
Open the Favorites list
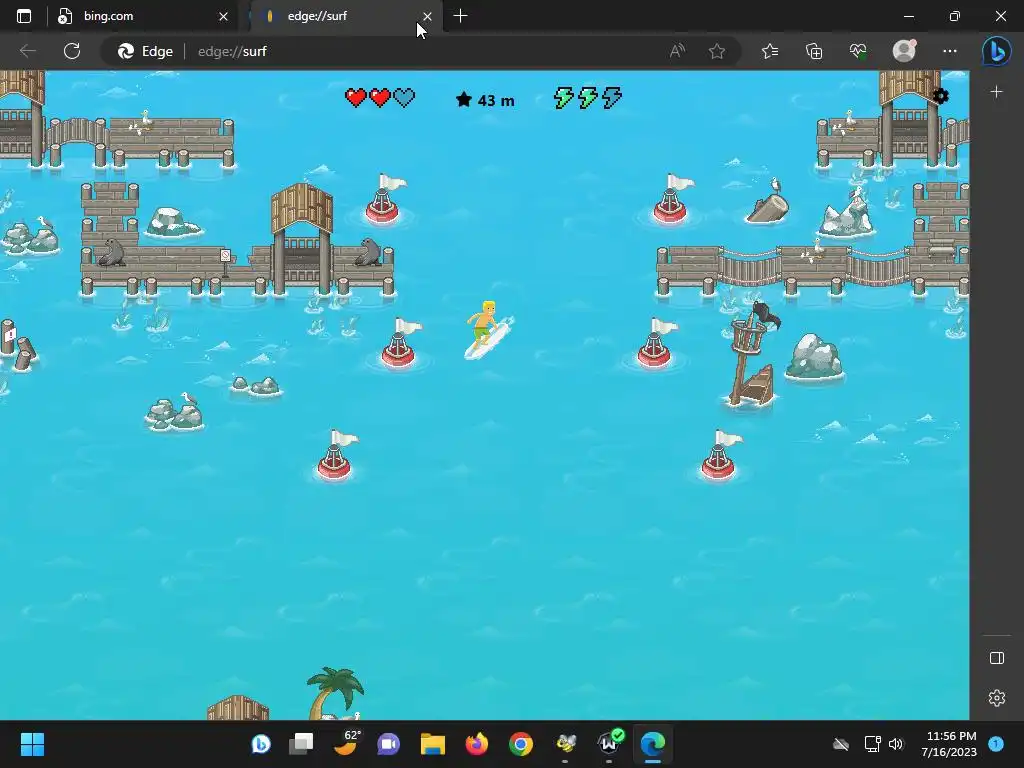(x=770, y=51)
